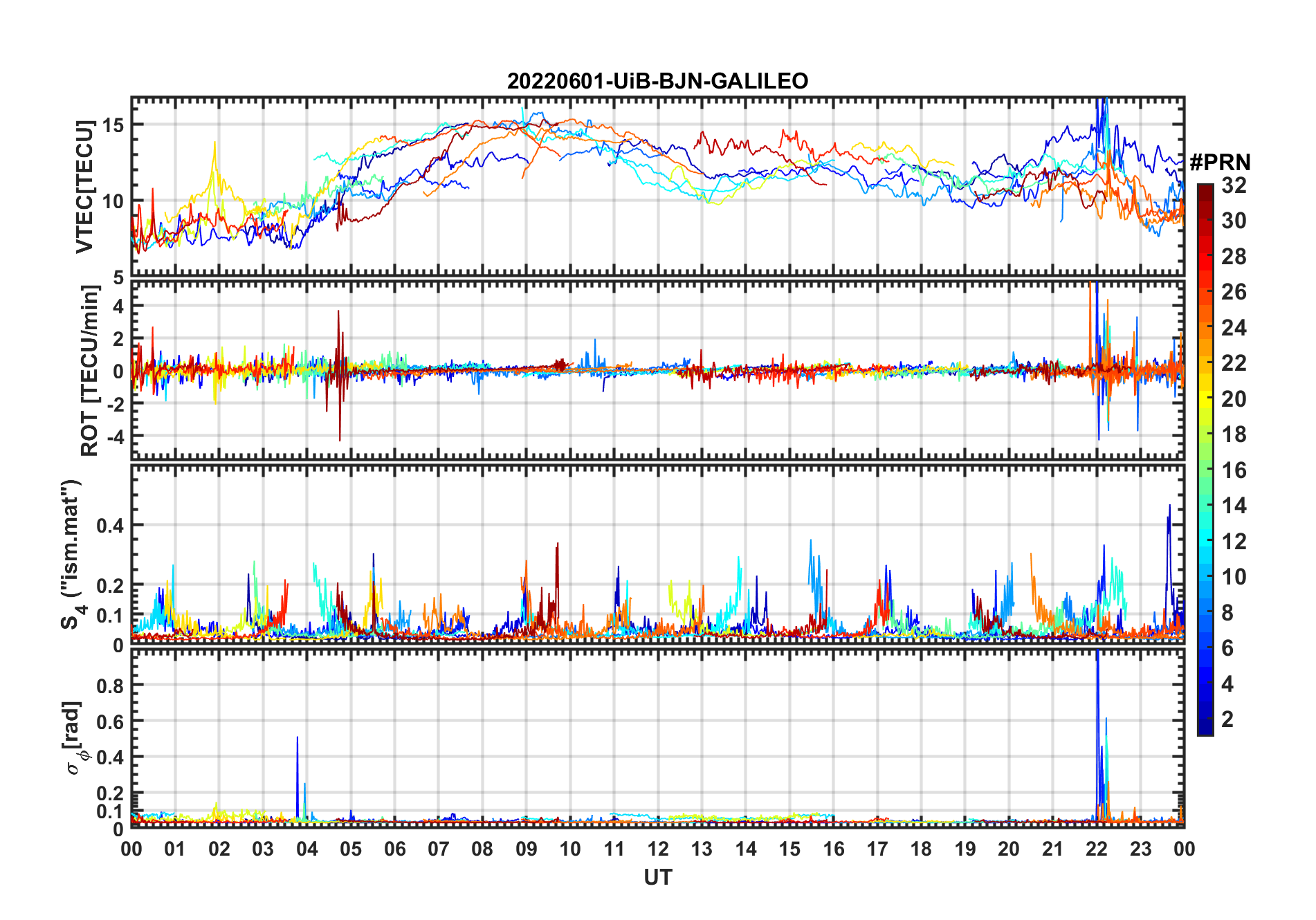The width and height of the screenshot is (1316, 920).
Task: Select colorbar tick label 24
Action: [1234, 328]
